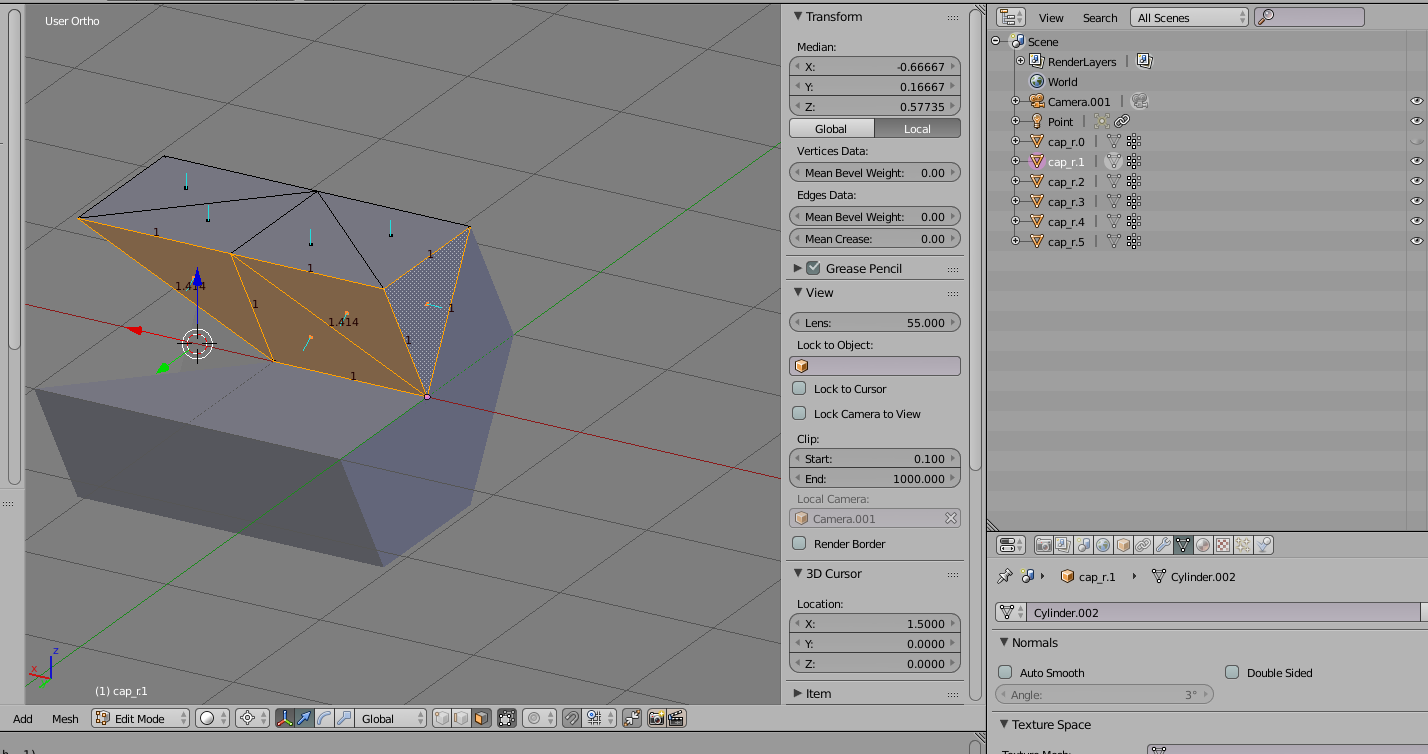Select the scale manipulator icon
Image resolution: width=1428 pixels, height=754 pixels.
point(344,718)
